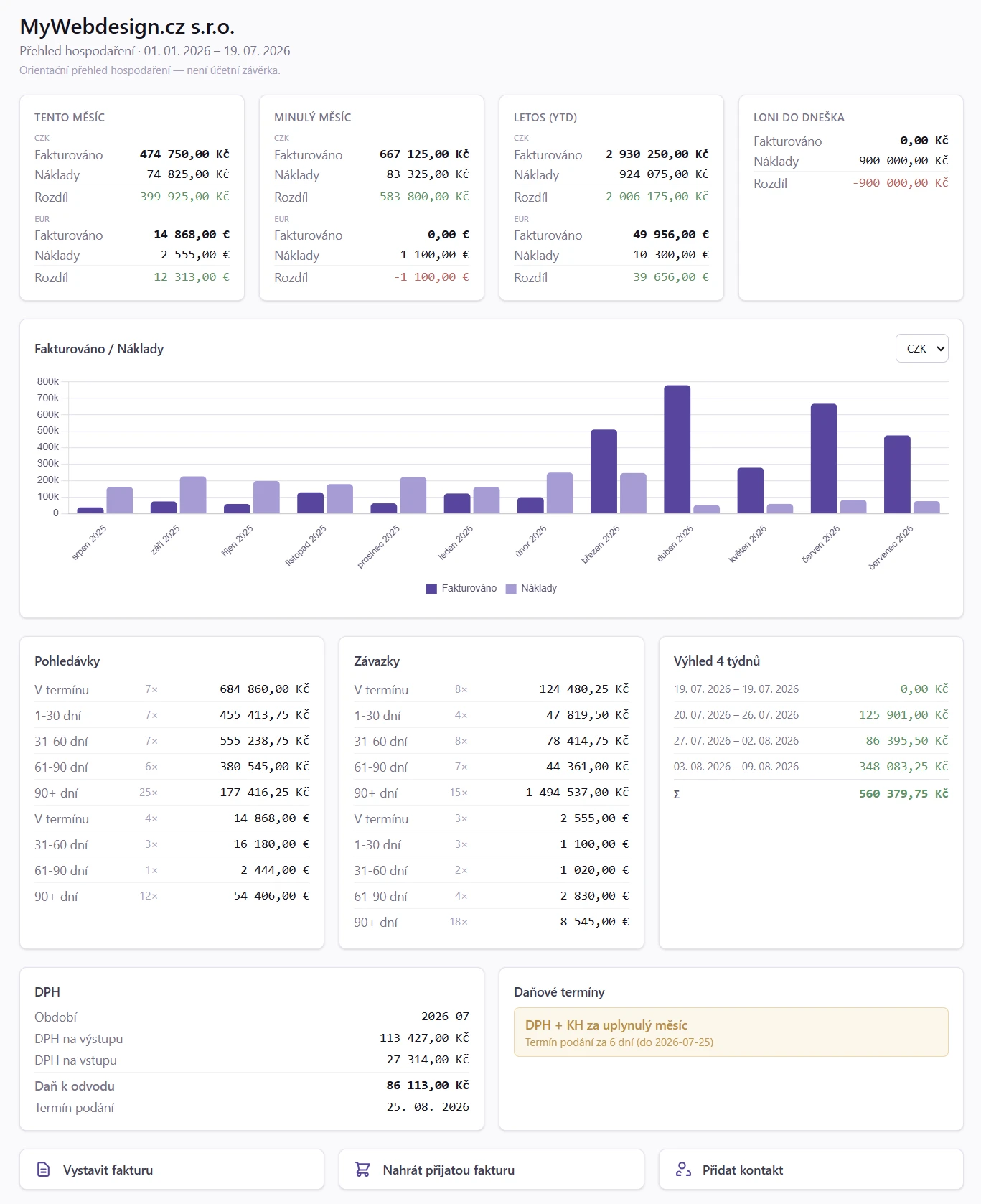
Task: Click the person icon beside Přidat kontakt
Action: tap(683, 1170)
